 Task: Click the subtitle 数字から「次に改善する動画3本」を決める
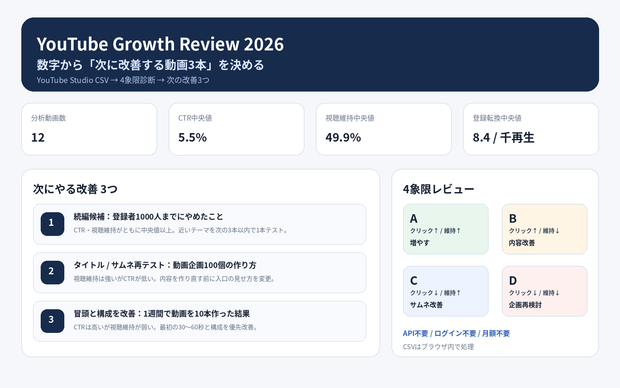pos(150,65)
